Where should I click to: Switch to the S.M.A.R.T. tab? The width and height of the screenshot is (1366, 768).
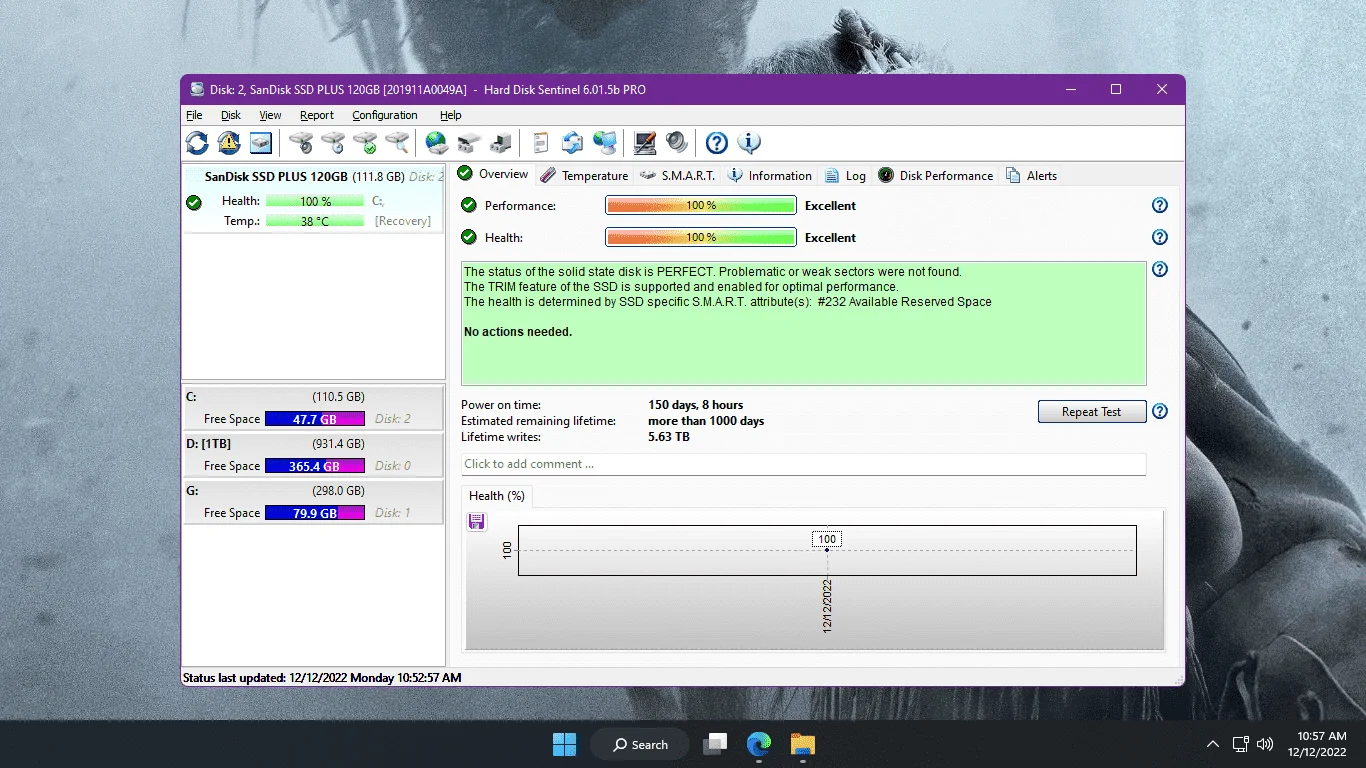pyautogui.click(x=677, y=175)
